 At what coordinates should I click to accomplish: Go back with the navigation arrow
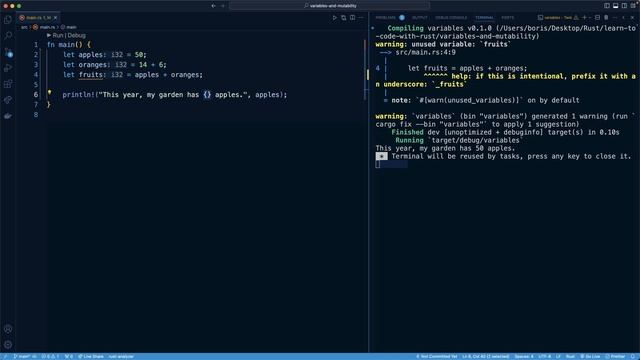(213, 6)
